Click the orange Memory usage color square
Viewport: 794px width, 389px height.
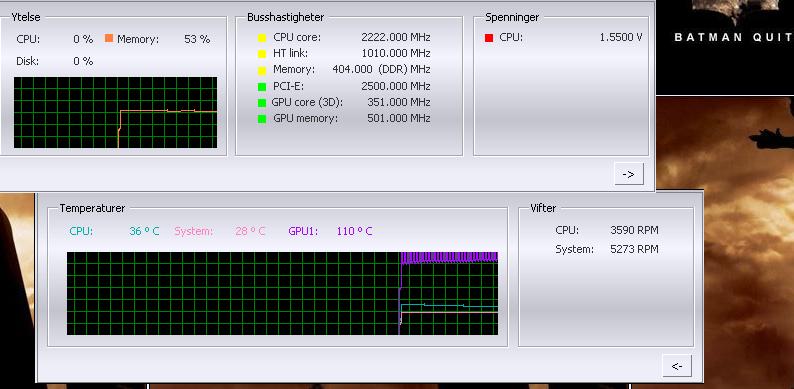click(x=109, y=38)
